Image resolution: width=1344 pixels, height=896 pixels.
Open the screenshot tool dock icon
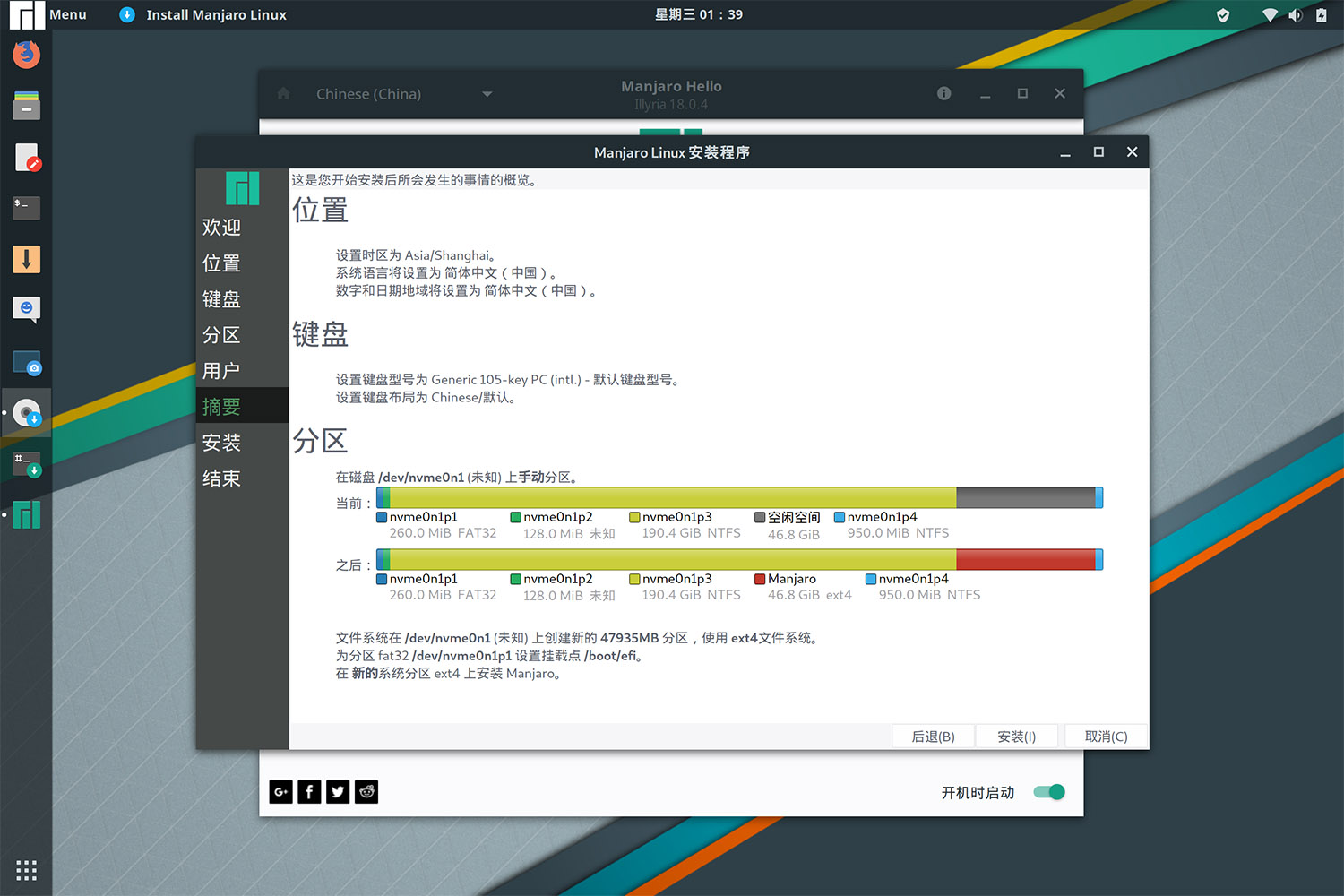(x=26, y=363)
